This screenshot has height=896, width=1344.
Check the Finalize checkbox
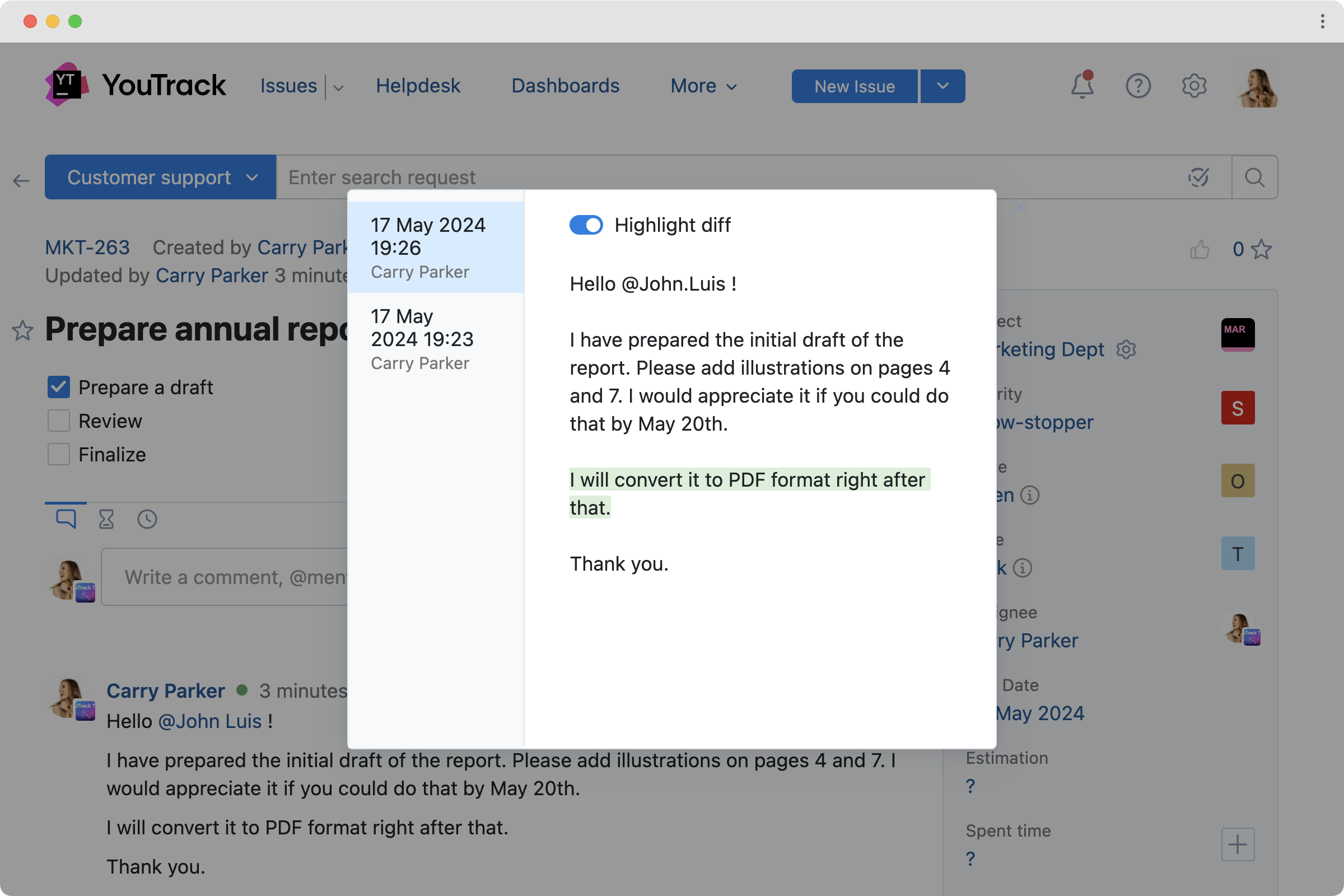(58, 455)
